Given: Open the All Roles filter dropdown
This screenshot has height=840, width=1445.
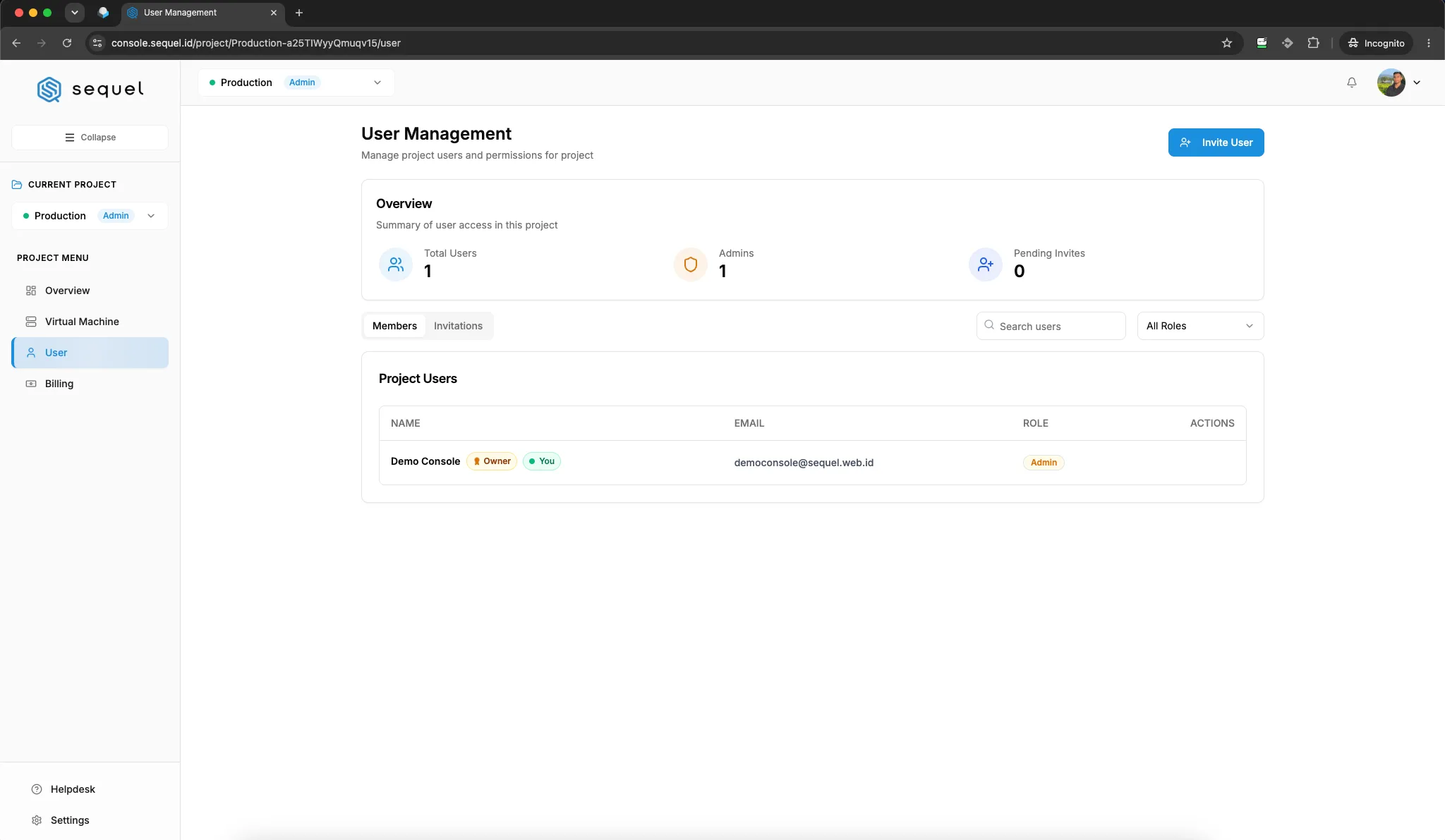Looking at the screenshot, I should pyautogui.click(x=1200, y=326).
